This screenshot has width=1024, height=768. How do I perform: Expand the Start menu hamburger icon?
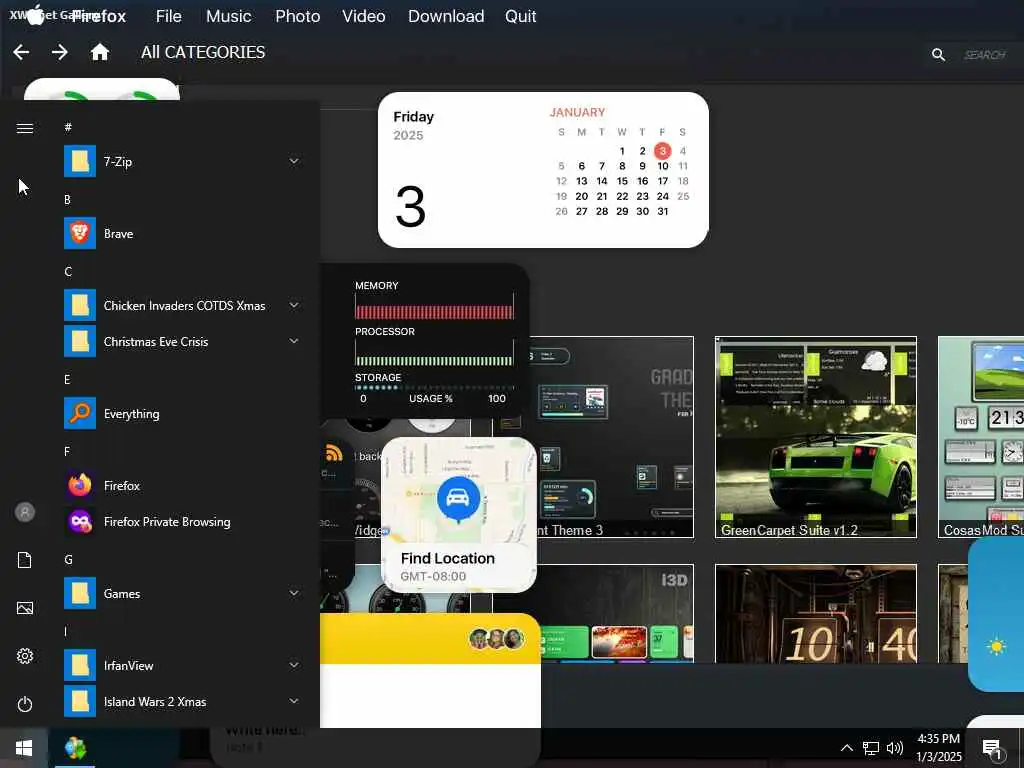(x=25, y=129)
